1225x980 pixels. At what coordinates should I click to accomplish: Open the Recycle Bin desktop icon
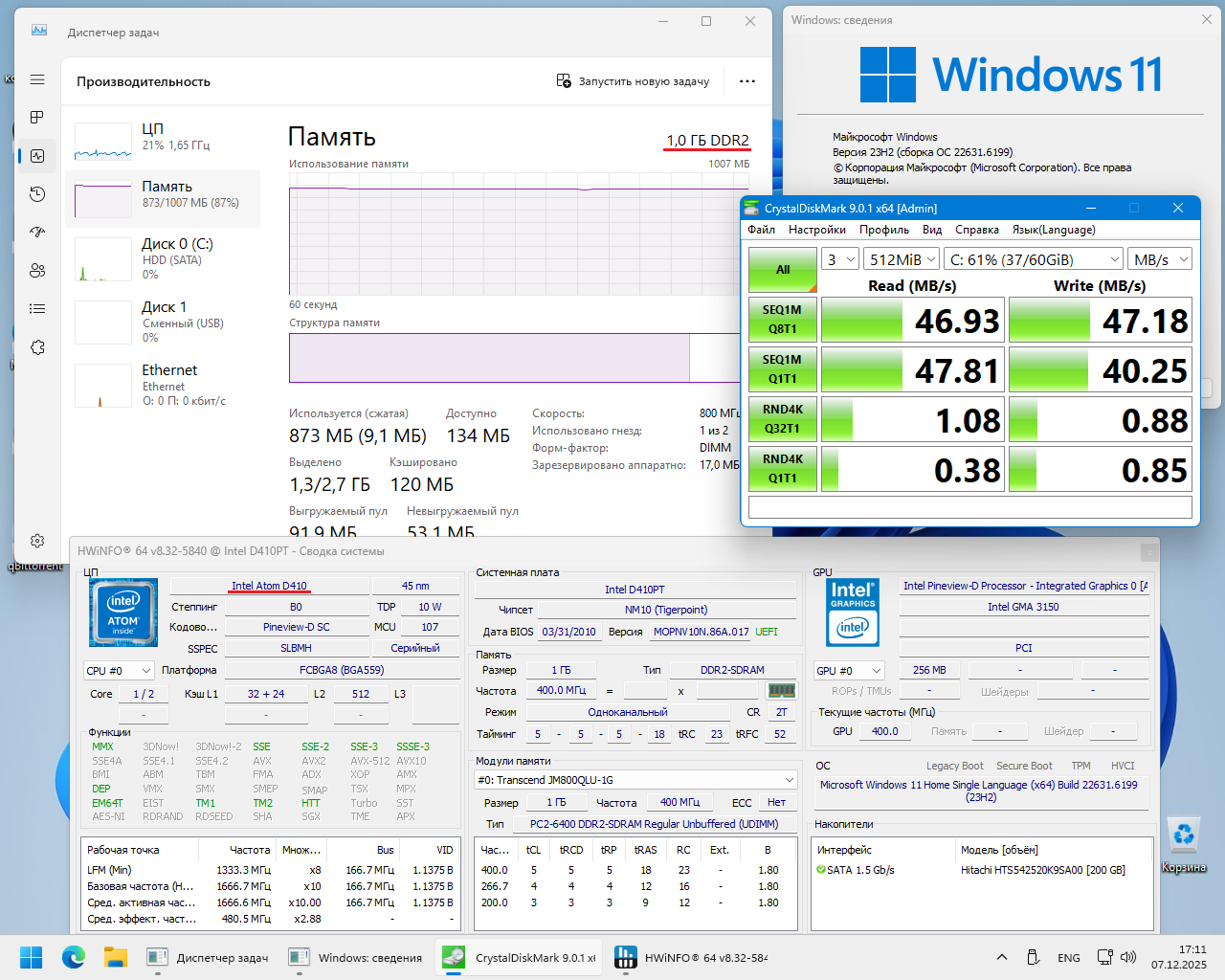(x=1184, y=843)
